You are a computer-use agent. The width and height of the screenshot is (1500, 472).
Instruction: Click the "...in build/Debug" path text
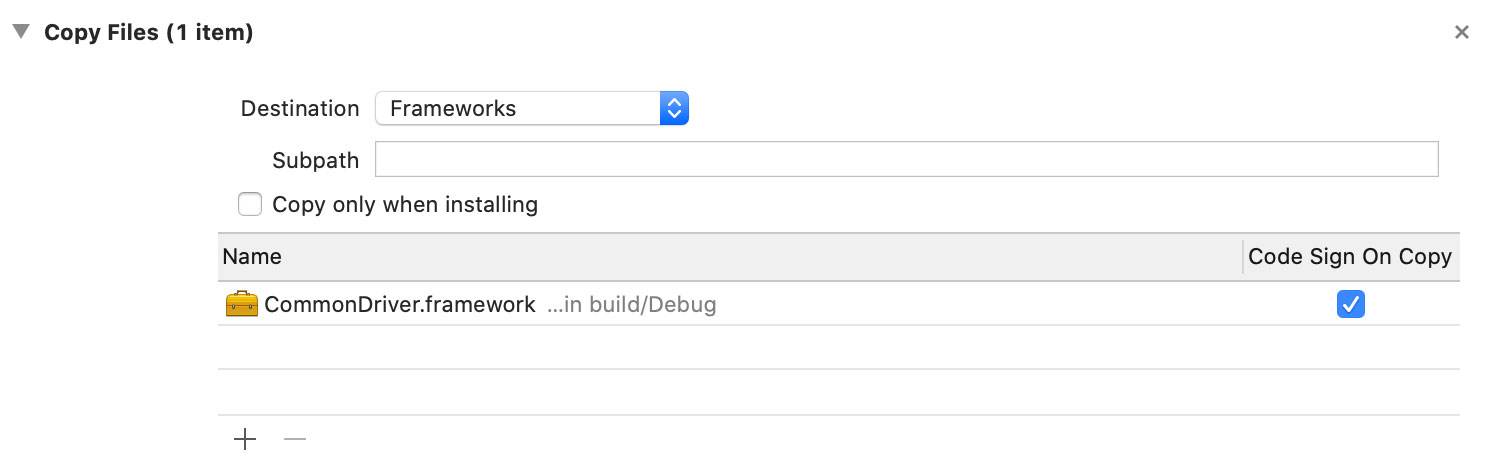point(632,305)
